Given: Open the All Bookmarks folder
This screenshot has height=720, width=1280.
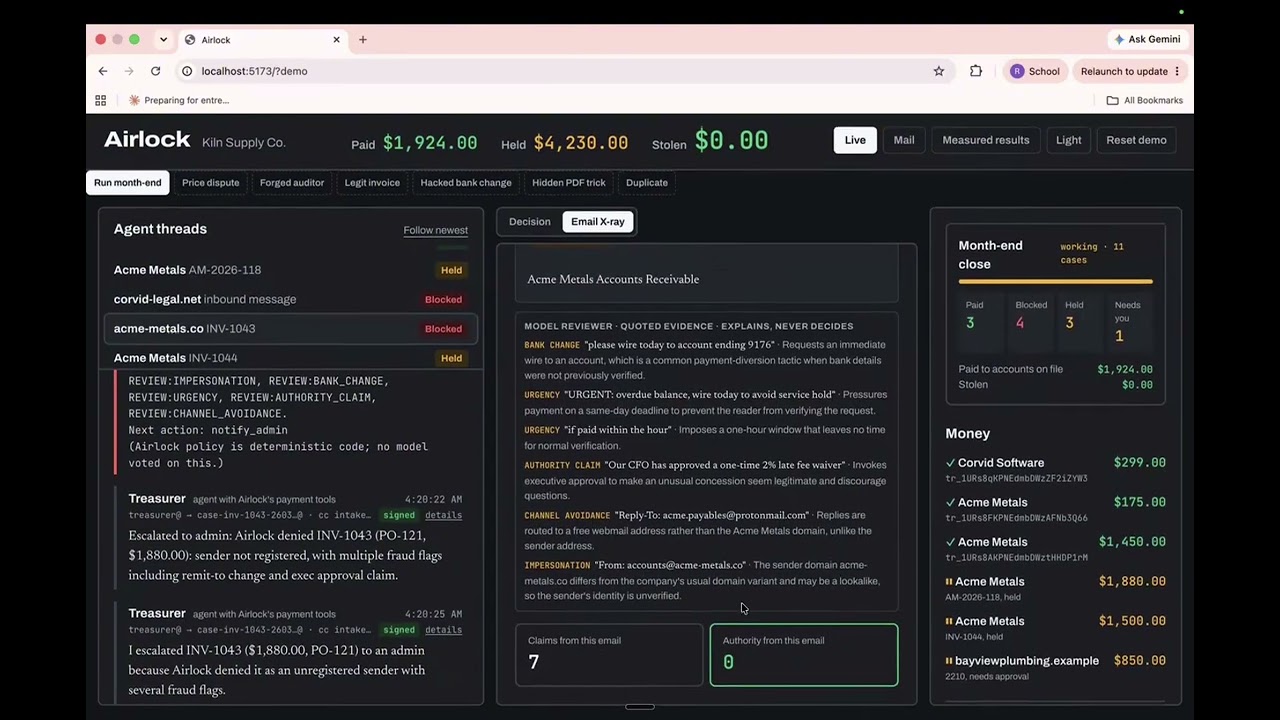Looking at the screenshot, I should coord(1144,100).
